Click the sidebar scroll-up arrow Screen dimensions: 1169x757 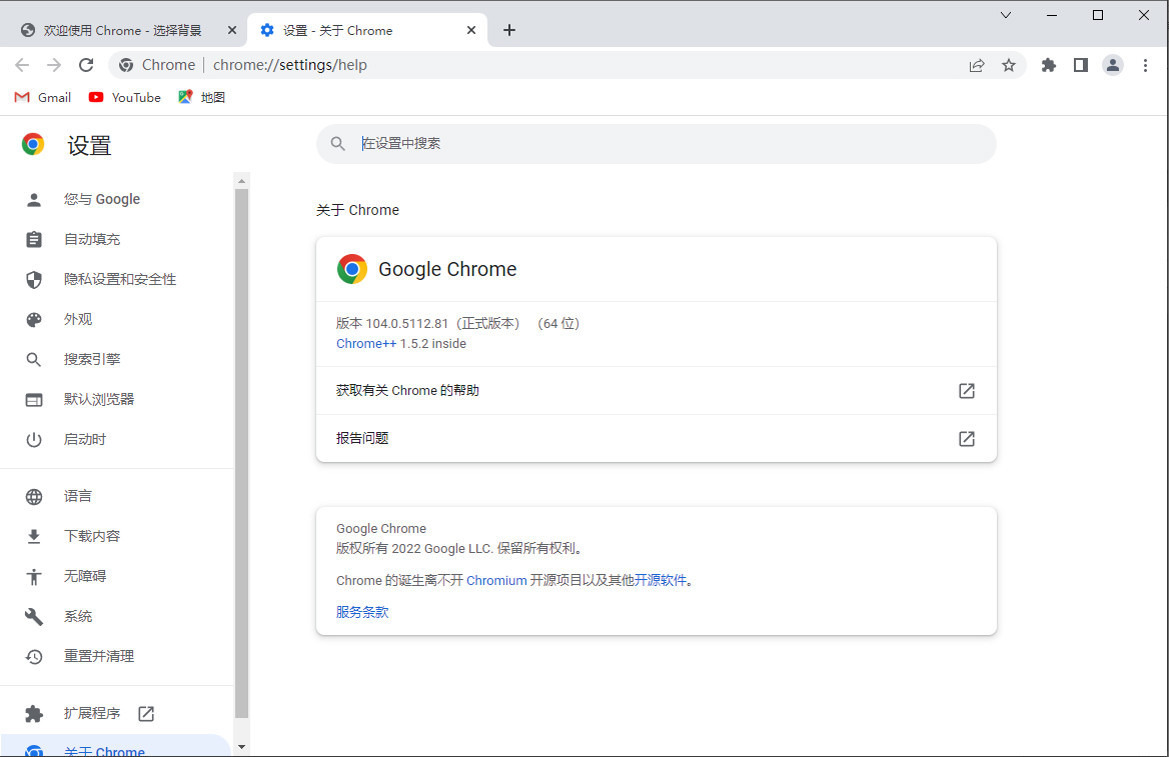[242, 181]
